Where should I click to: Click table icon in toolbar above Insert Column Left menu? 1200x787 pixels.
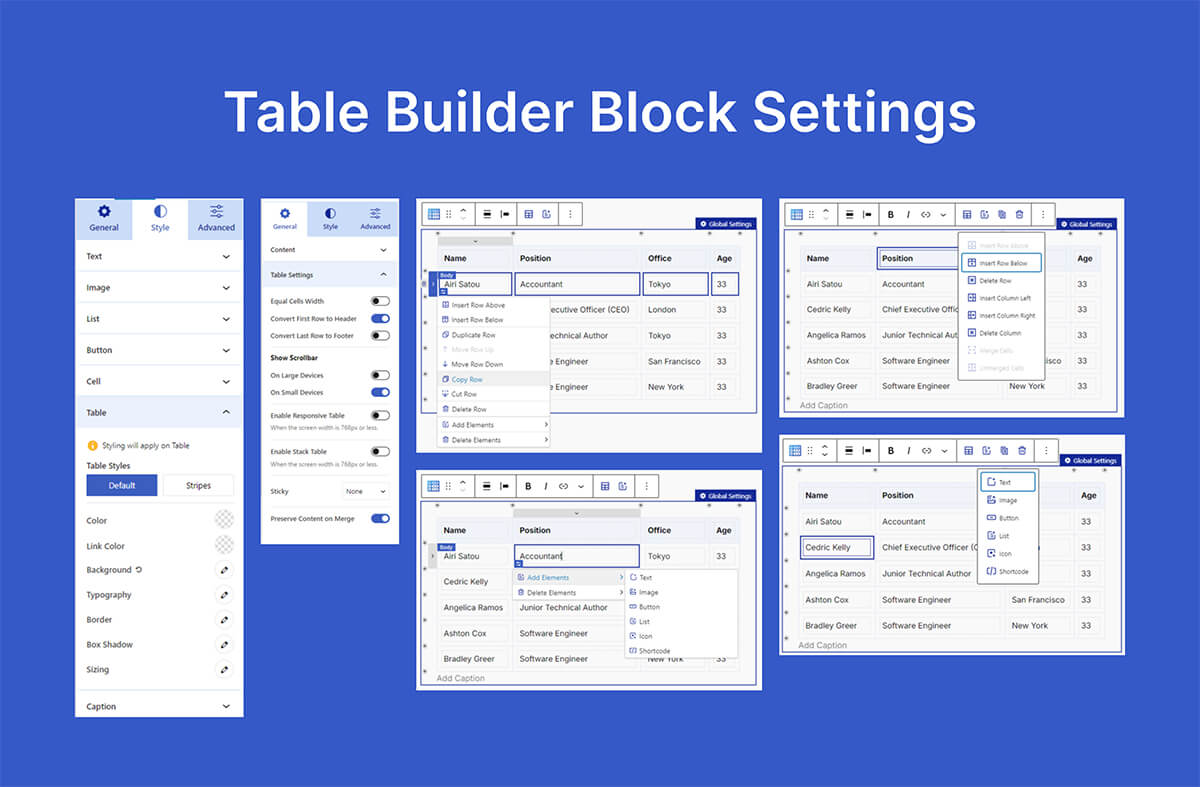[967, 214]
